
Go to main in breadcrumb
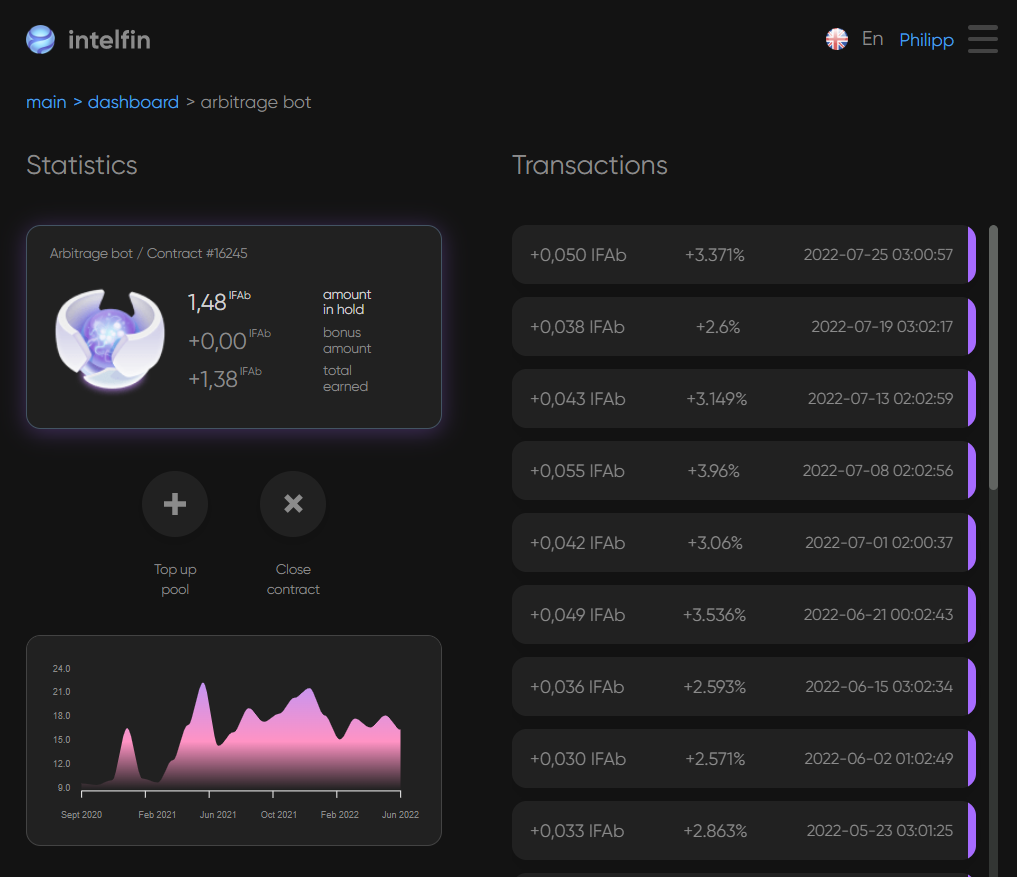[46, 102]
